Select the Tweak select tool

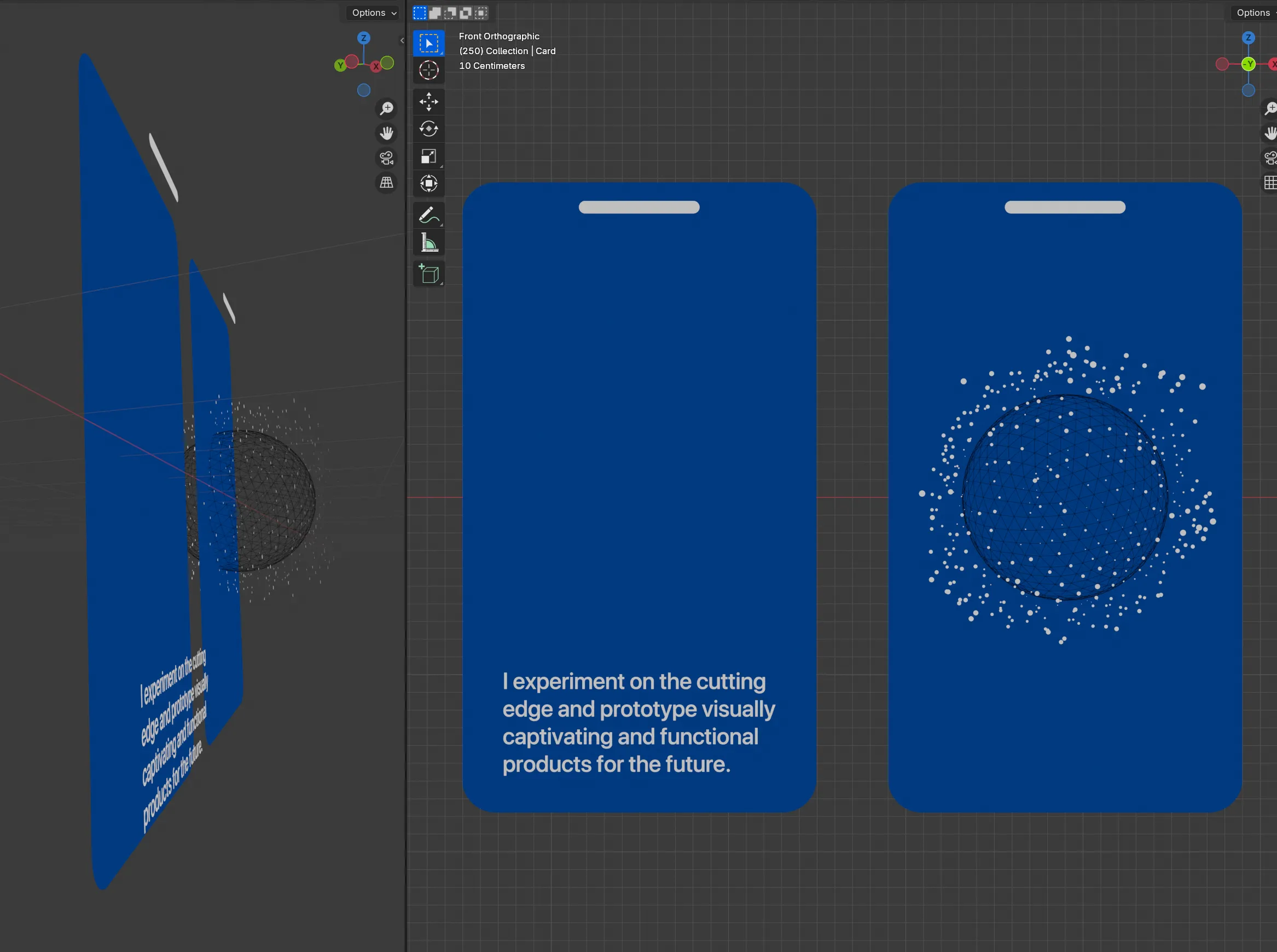pyautogui.click(x=428, y=43)
